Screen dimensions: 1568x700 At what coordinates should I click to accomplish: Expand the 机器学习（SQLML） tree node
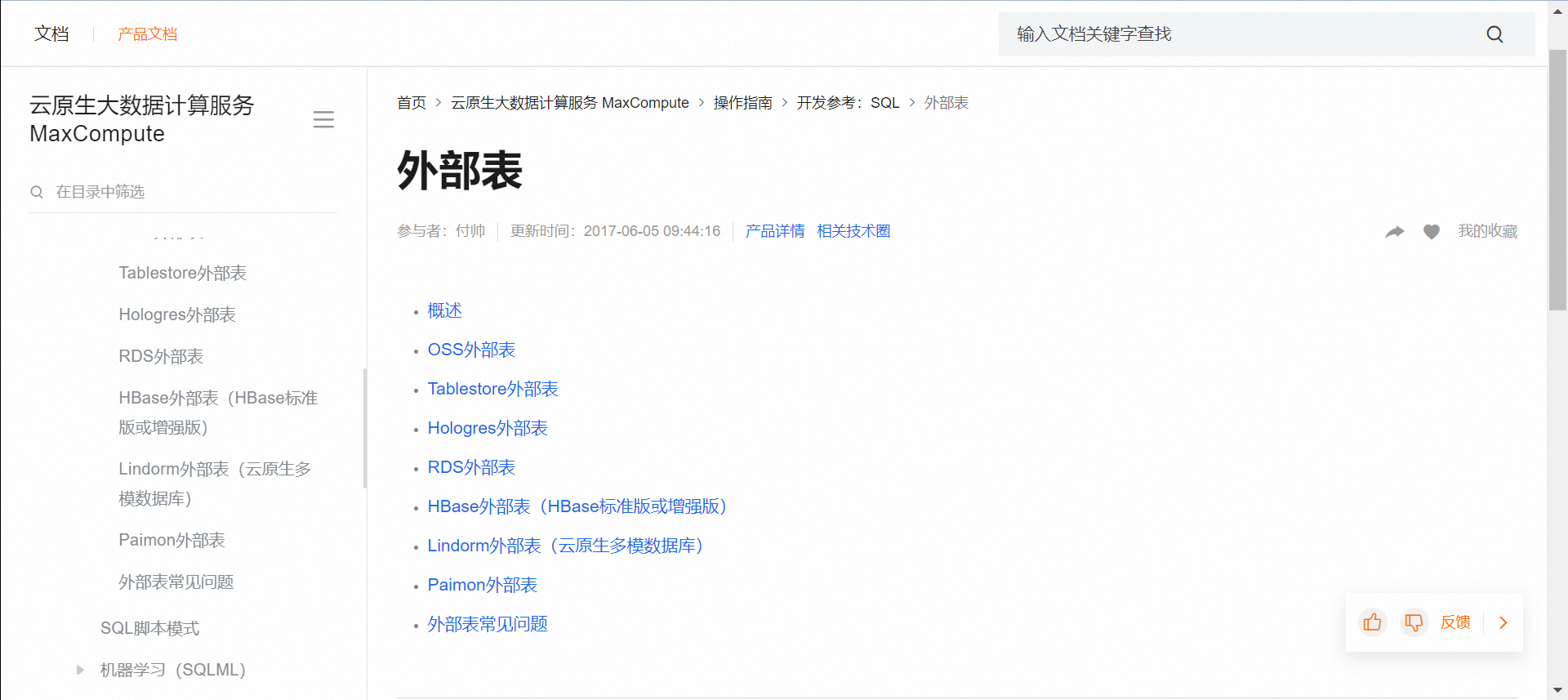click(x=80, y=670)
